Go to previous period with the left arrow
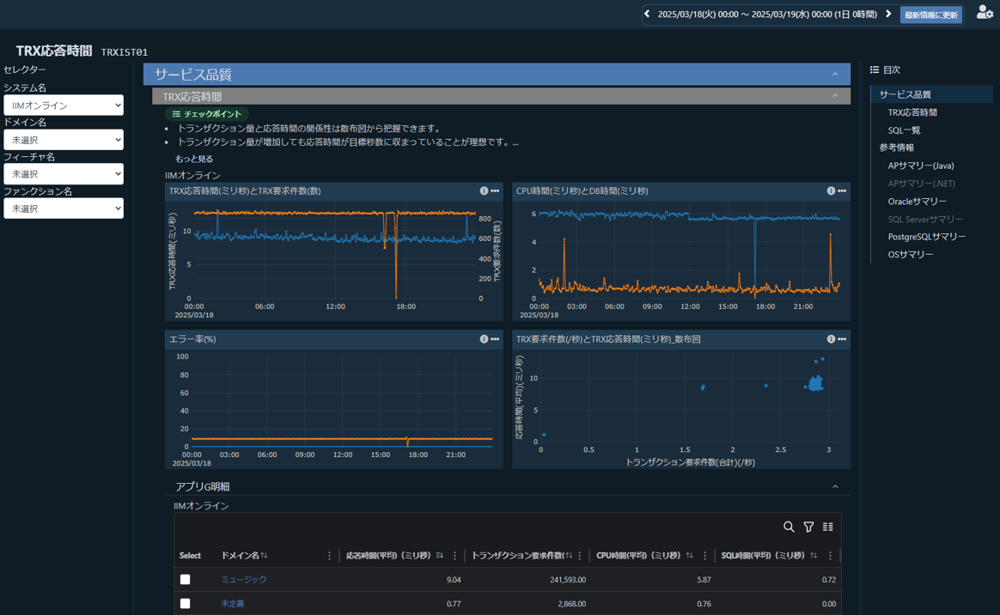Screen dimensions: 1000x615 click(648, 15)
